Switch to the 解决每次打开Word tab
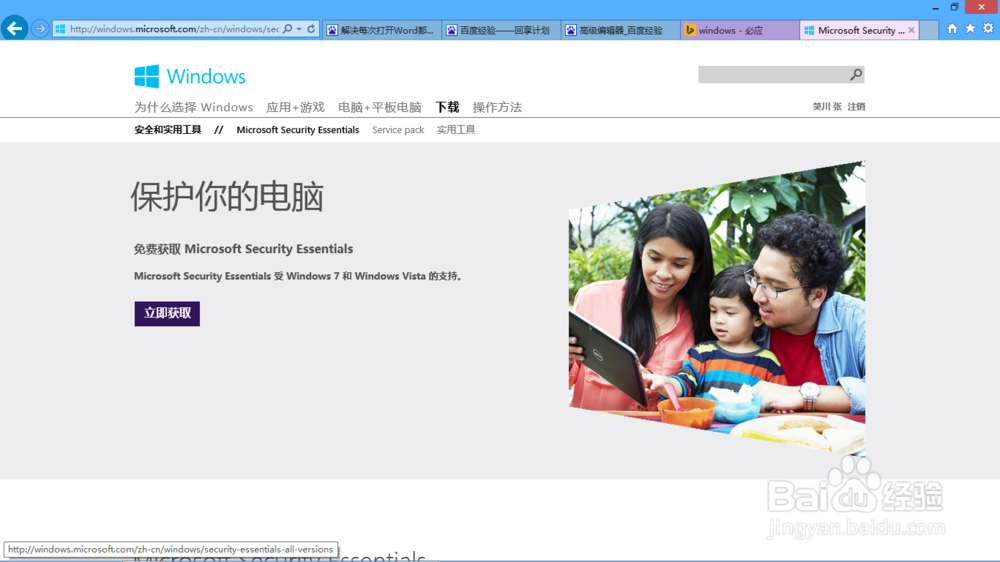 click(x=381, y=30)
